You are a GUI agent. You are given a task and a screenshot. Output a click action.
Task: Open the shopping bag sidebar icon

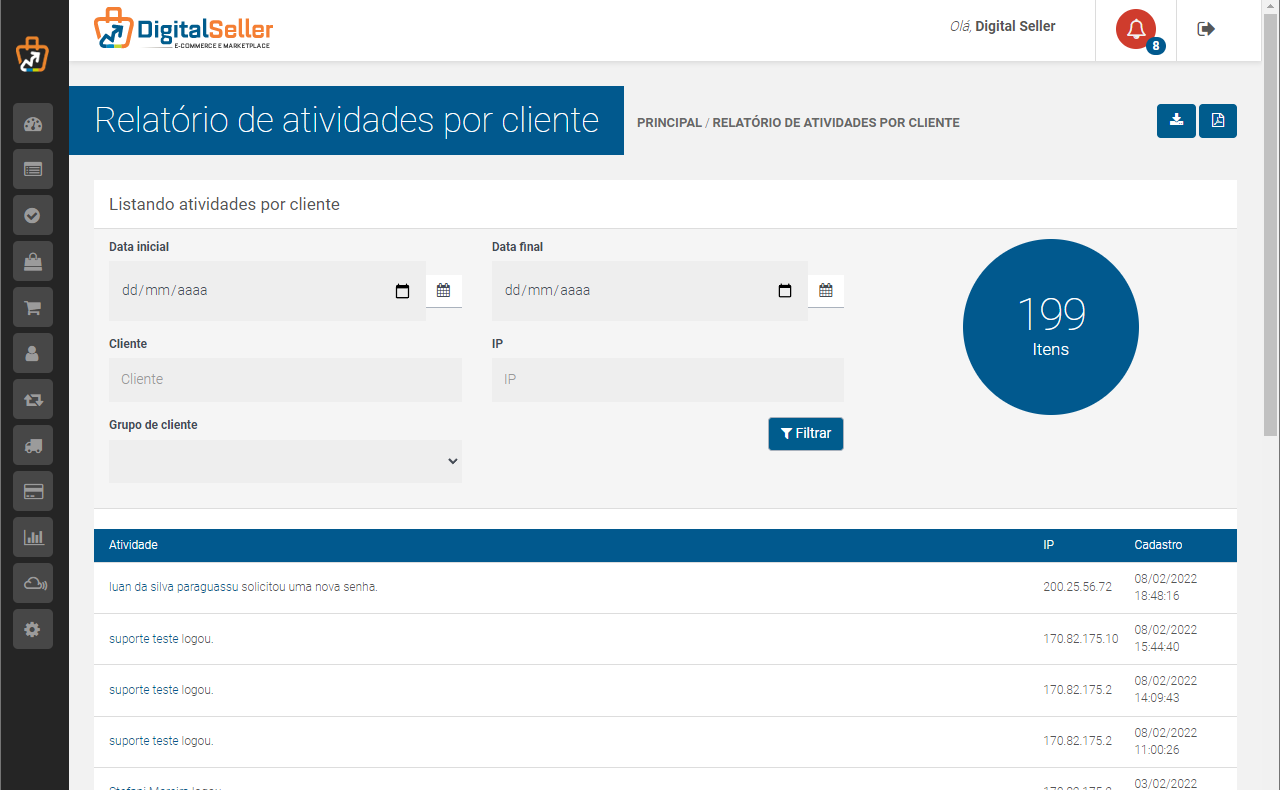[33, 261]
